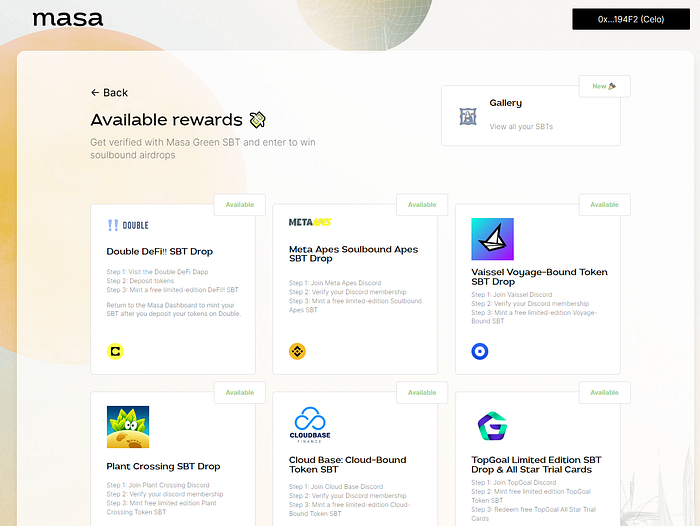700x526 pixels.
Task: Open Vaissel Voyage-Bound Token SBT Drop
Action: pos(539,277)
